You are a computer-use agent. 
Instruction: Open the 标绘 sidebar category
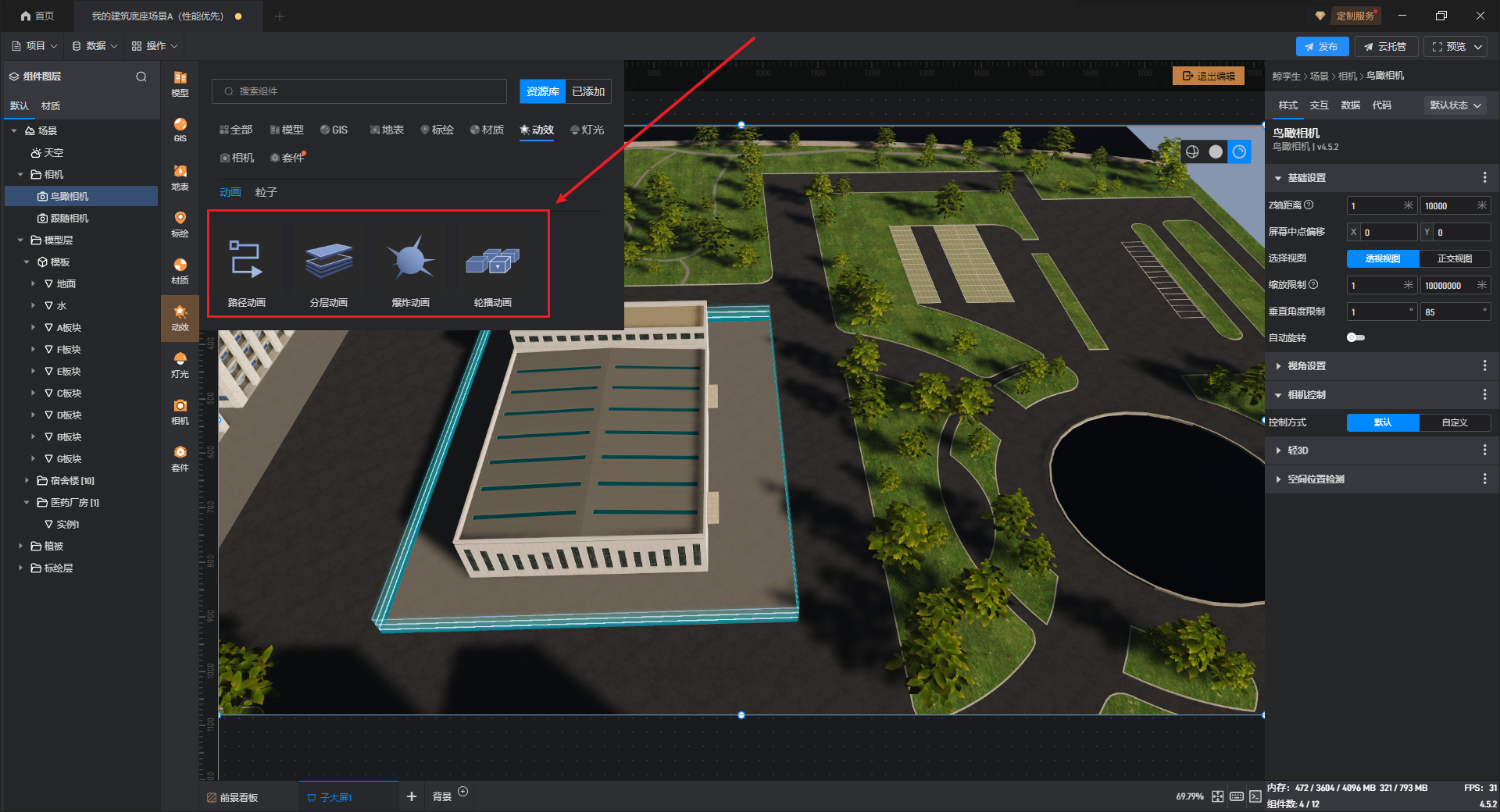click(x=180, y=224)
